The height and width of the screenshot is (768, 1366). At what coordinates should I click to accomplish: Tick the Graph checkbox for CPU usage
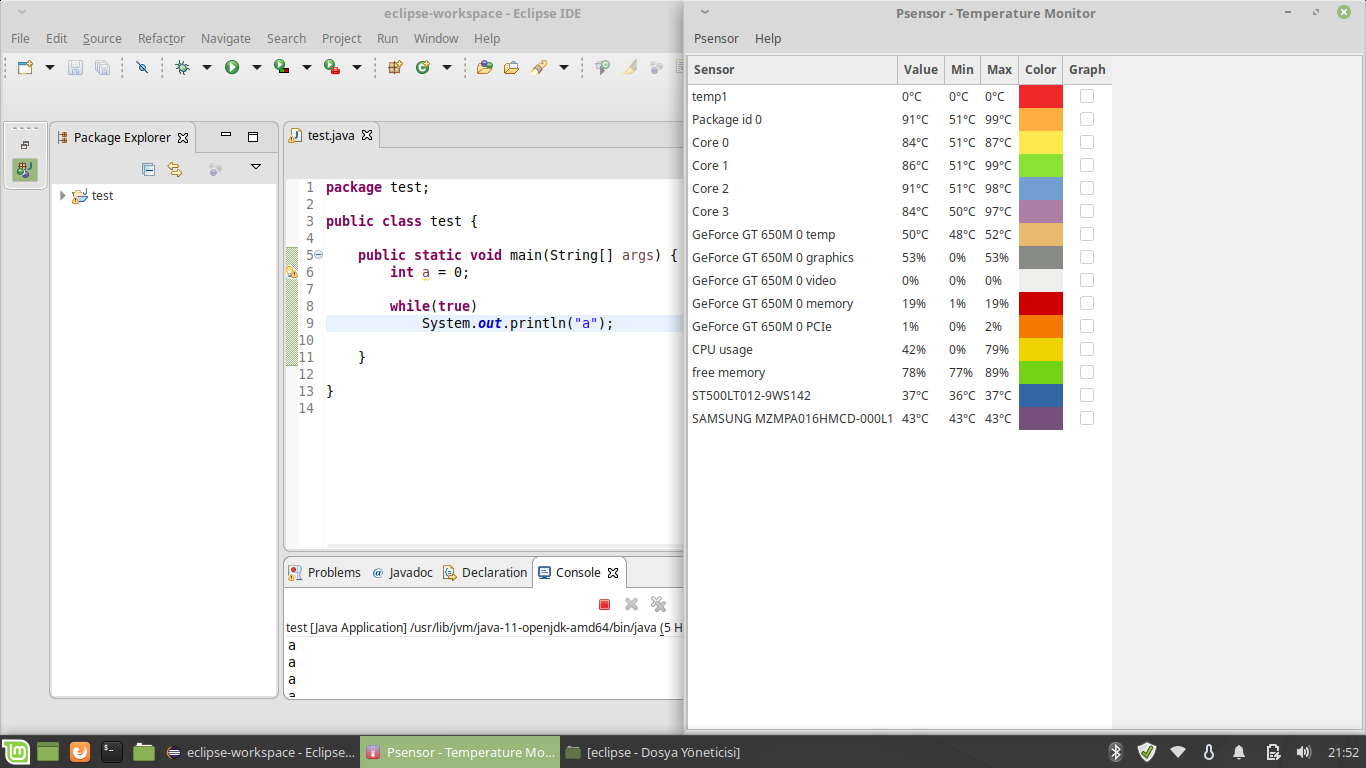[1087, 349]
